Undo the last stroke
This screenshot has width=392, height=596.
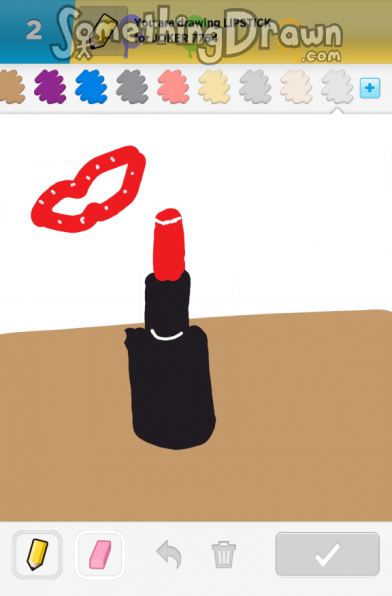[169, 555]
